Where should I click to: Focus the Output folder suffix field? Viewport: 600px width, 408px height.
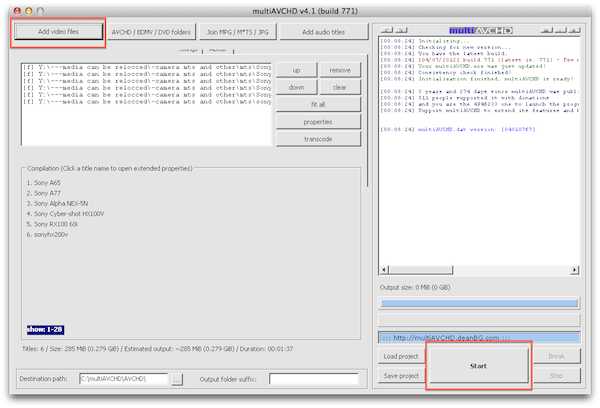[314, 379]
